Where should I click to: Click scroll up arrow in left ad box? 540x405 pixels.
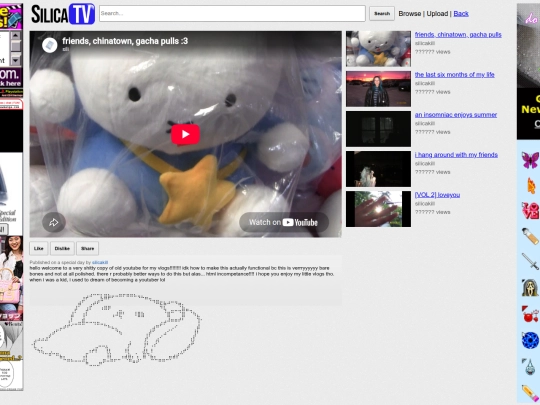[x=15, y=35]
